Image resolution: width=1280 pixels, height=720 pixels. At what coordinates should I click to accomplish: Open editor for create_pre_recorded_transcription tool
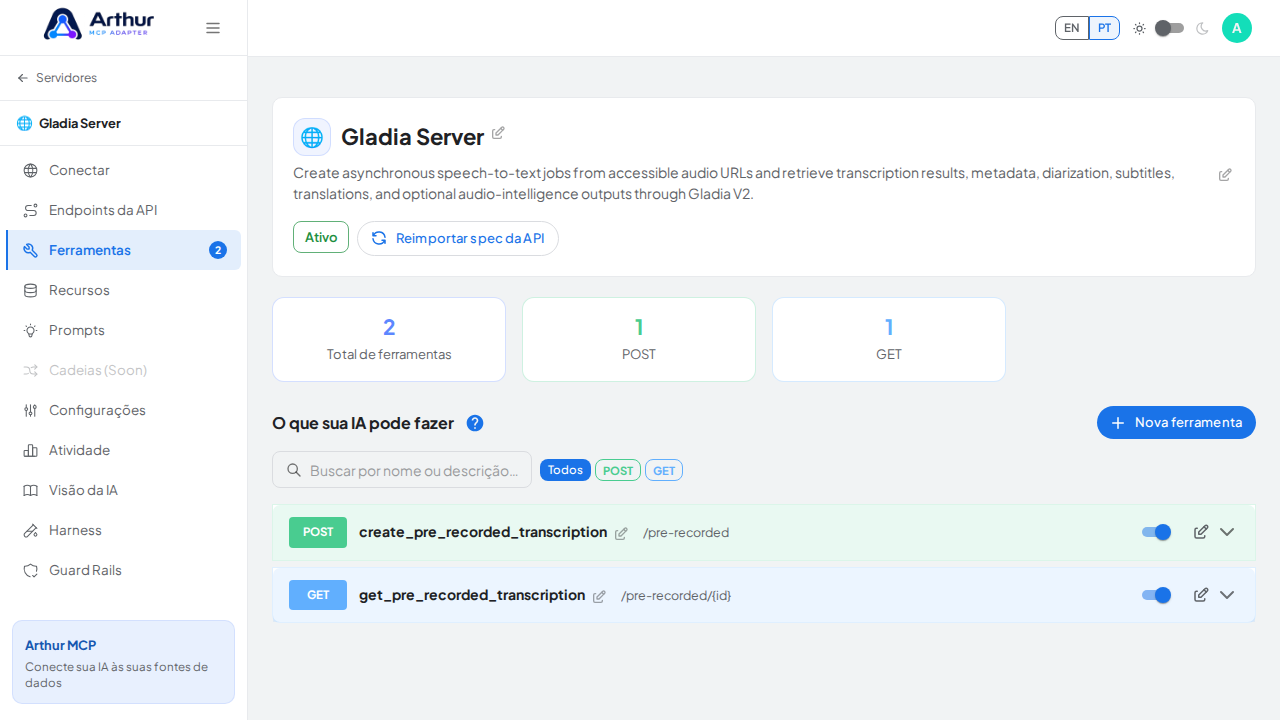click(x=1201, y=532)
